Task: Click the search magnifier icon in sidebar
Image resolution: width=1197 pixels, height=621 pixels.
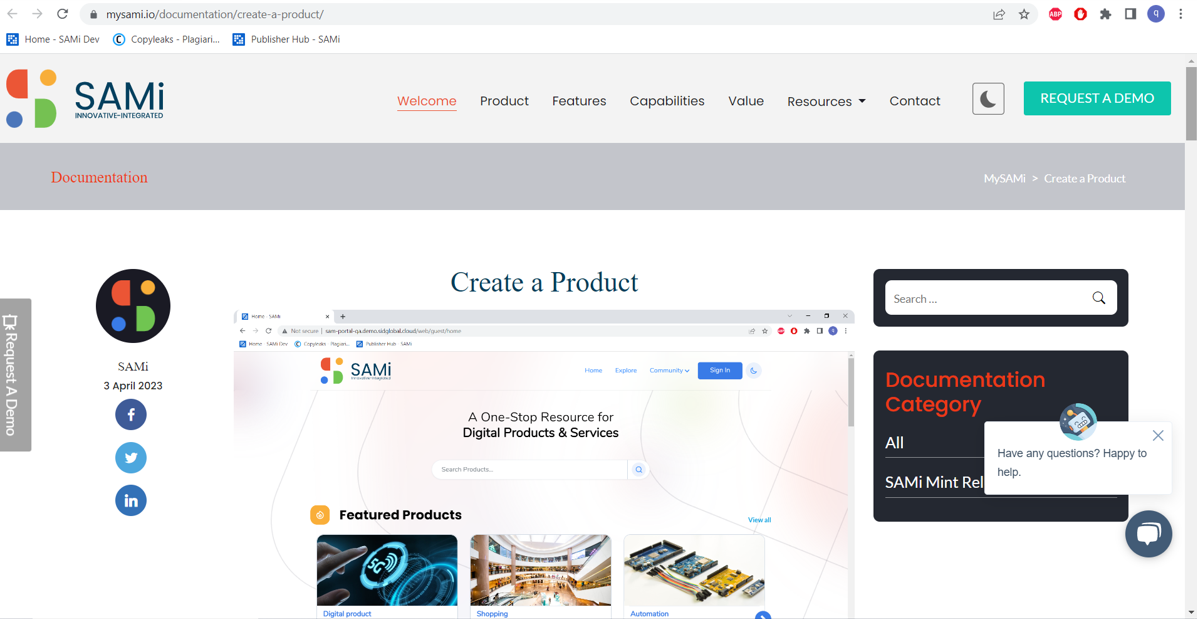Action: coord(1099,298)
